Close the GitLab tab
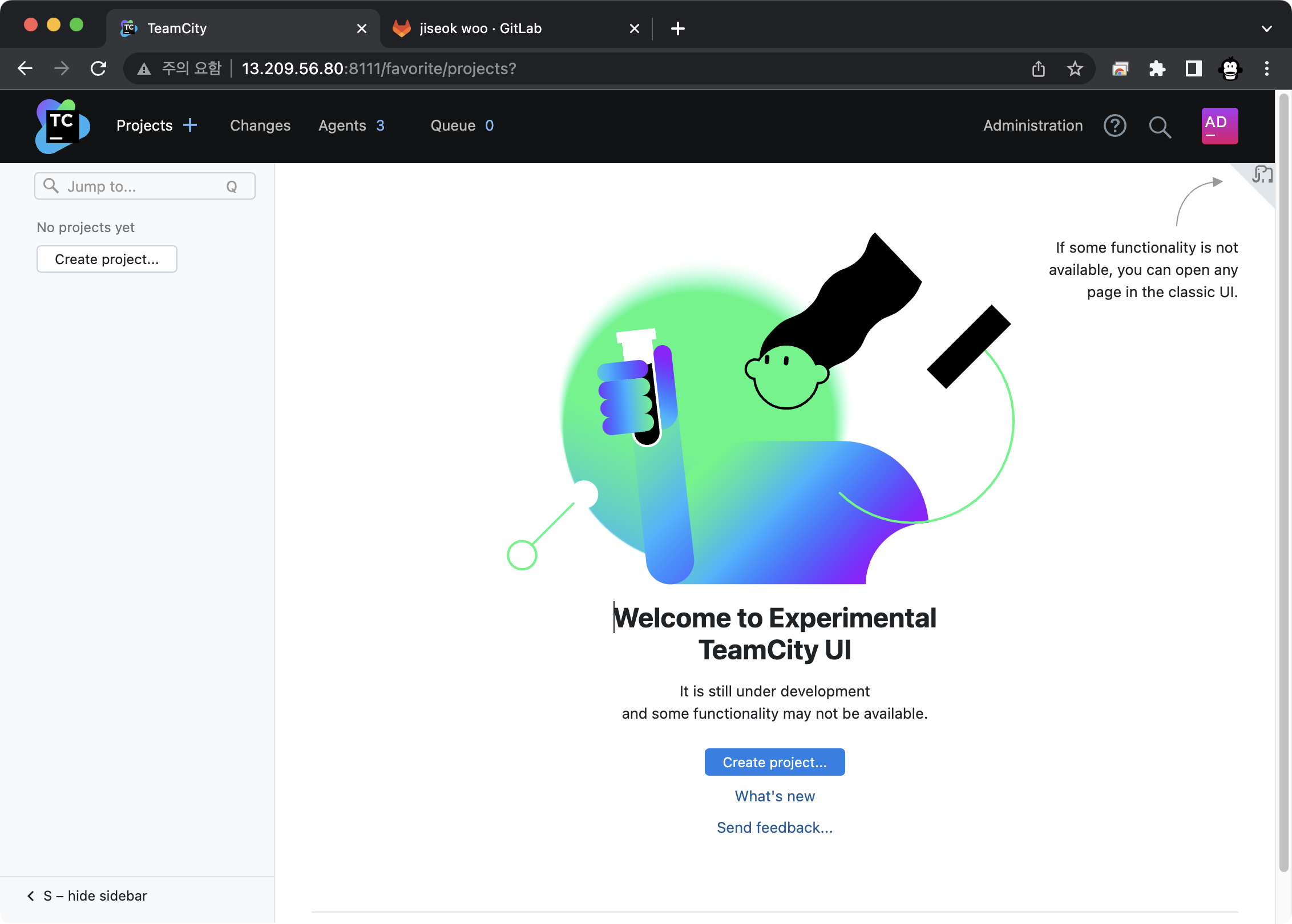The height and width of the screenshot is (924, 1292). click(x=634, y=29)
